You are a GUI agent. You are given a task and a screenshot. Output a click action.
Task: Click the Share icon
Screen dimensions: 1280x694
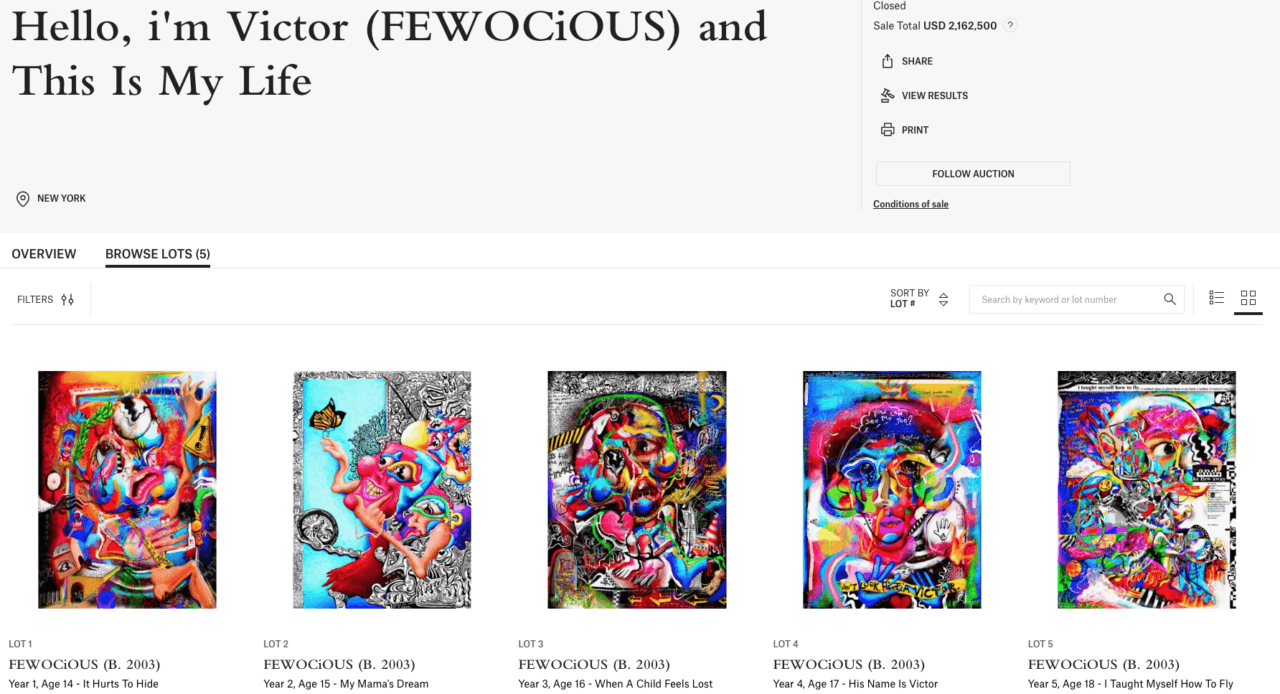click(x=887, y=61)
